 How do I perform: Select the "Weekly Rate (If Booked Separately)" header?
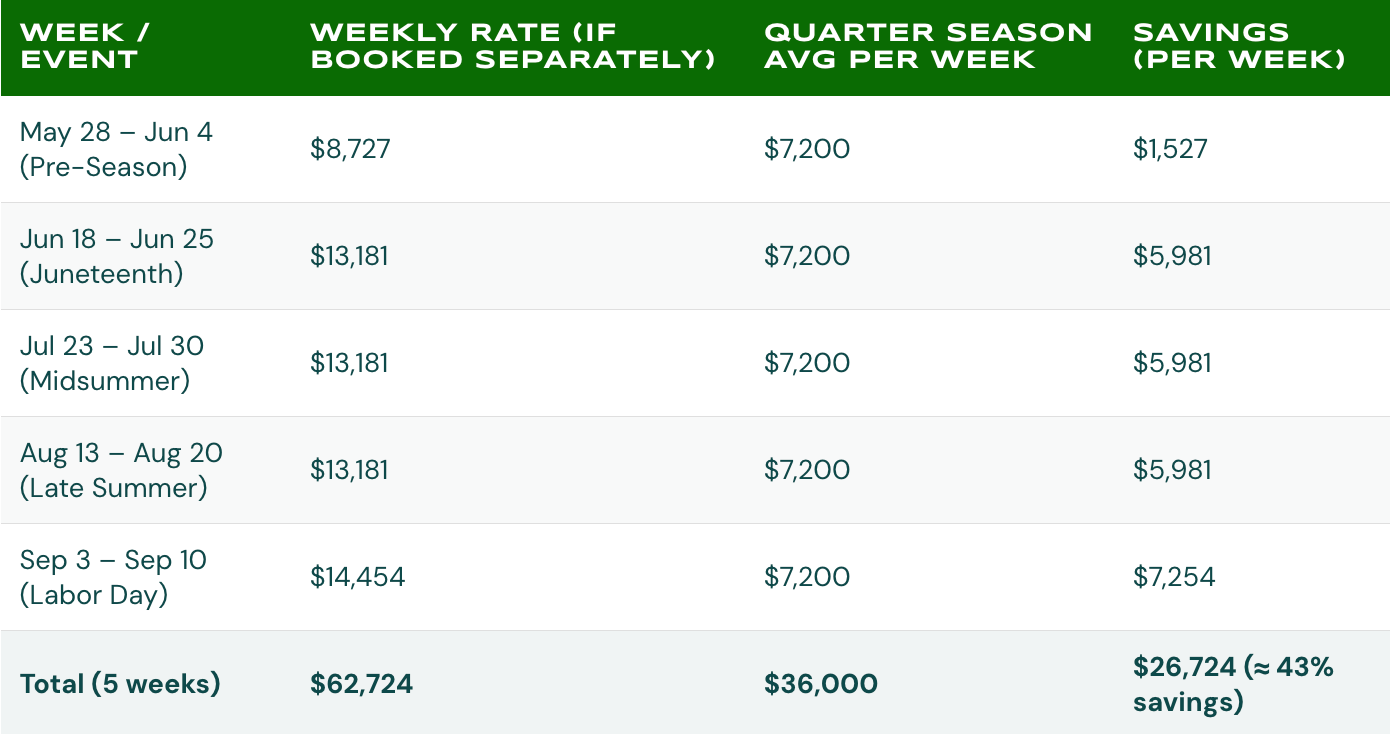(x=512, y=46)
